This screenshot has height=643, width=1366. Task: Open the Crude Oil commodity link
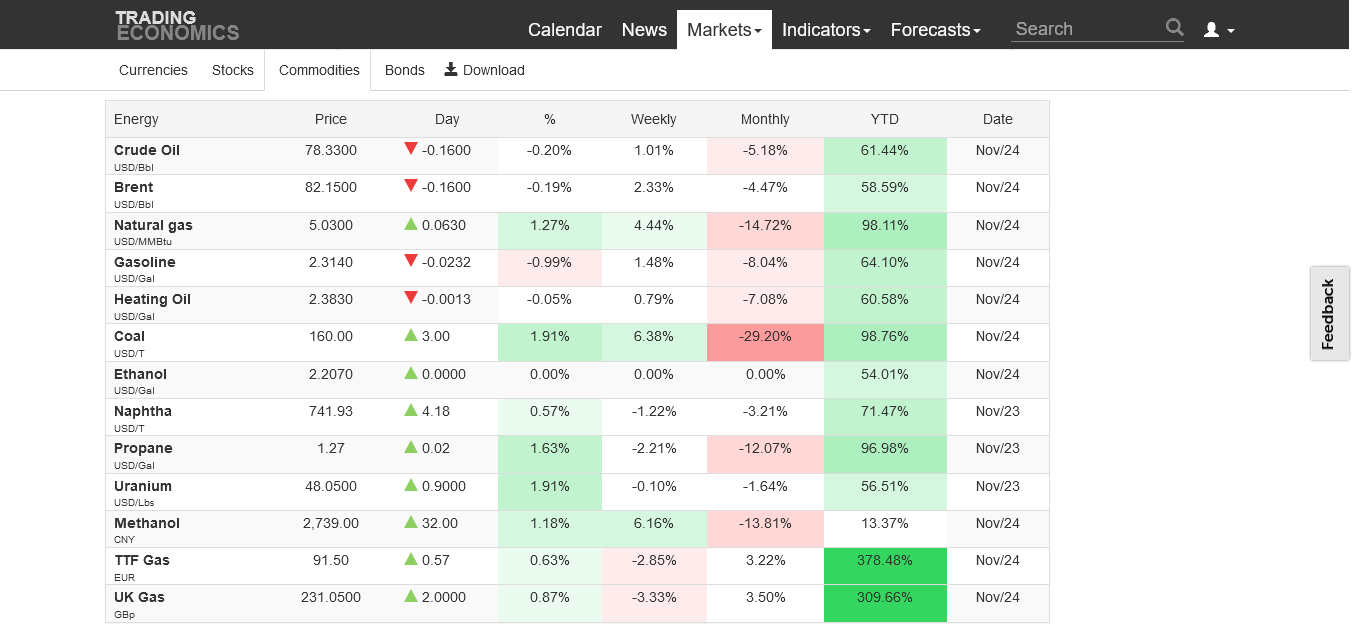tap(147, 150)
